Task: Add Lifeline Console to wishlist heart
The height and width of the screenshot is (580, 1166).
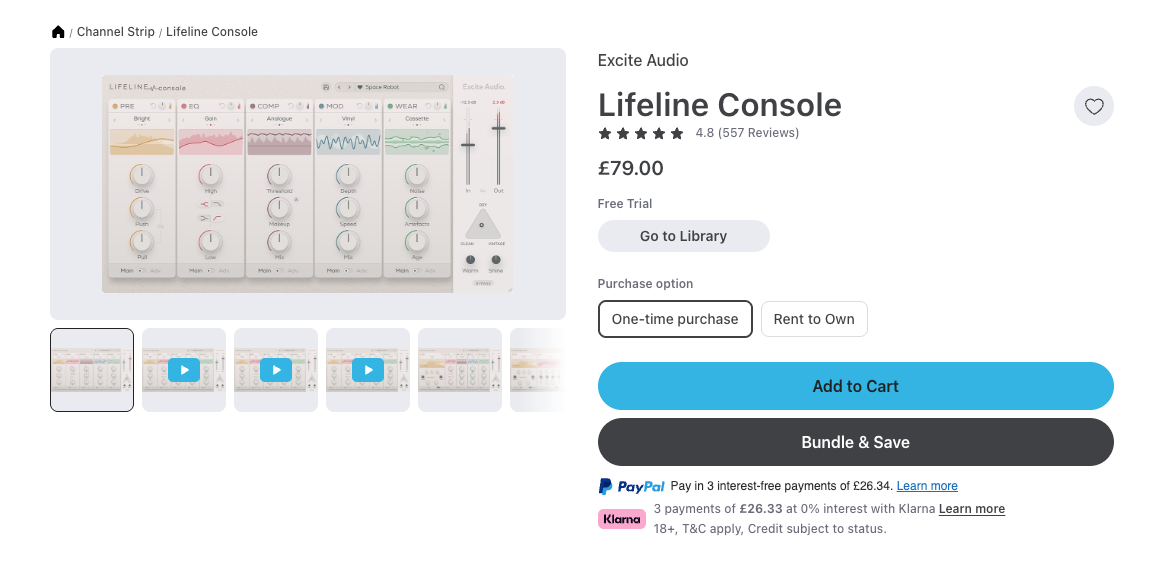Action: [1093, 107]
